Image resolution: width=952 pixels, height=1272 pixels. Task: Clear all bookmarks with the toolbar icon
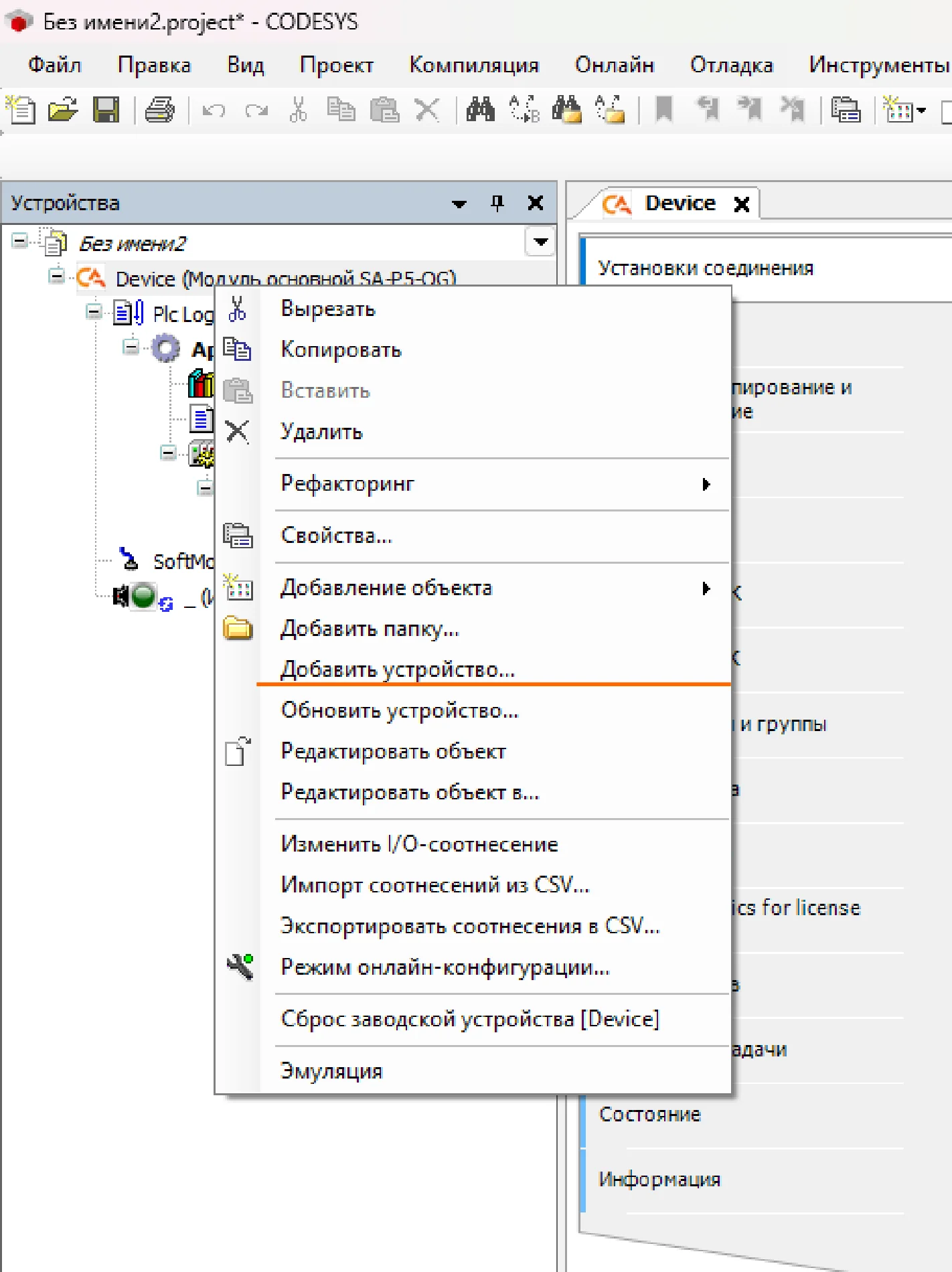click(793, 109)
